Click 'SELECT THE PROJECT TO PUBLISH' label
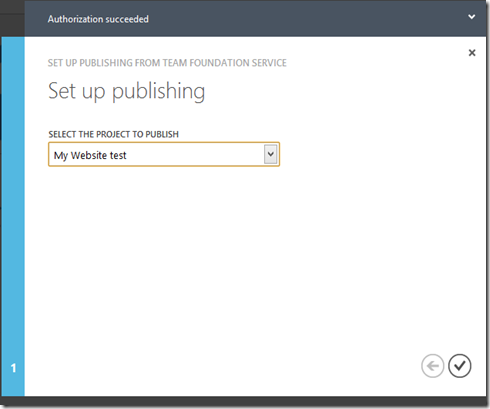The height and width of the screenshot is (409, 490). tap(114, 134)
